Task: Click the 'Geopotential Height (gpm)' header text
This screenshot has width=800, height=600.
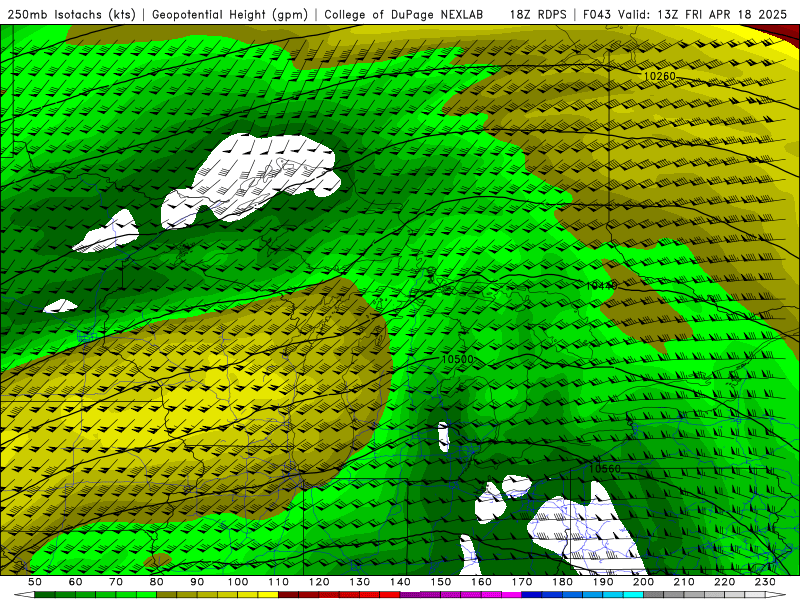Action: (230, 14)
